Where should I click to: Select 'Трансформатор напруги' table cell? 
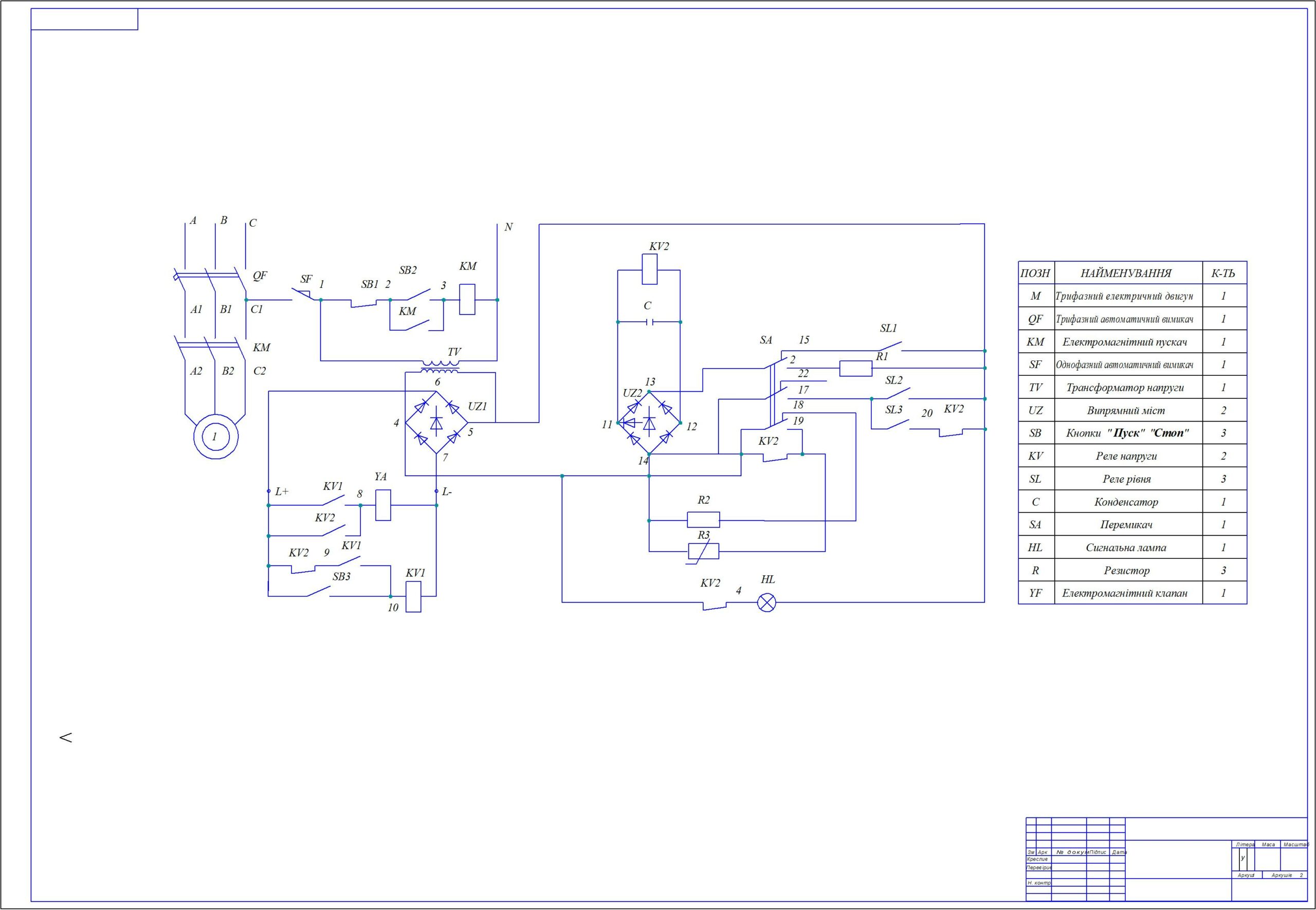[1128, 387]
